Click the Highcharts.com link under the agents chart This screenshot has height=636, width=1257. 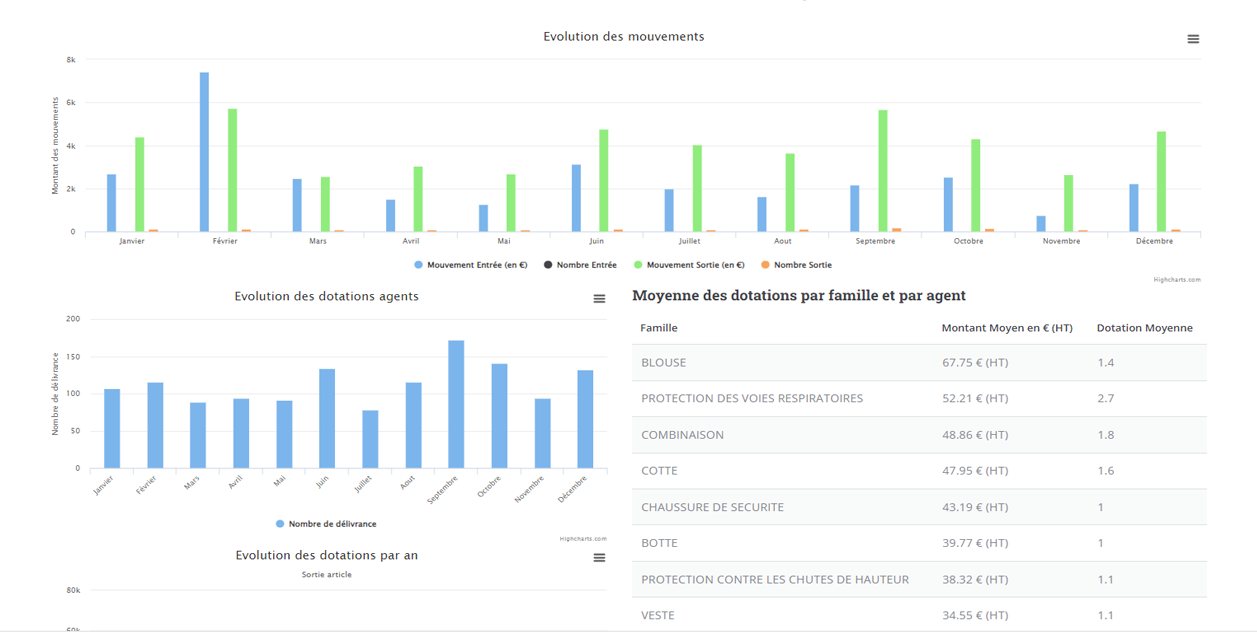[583, 539]
